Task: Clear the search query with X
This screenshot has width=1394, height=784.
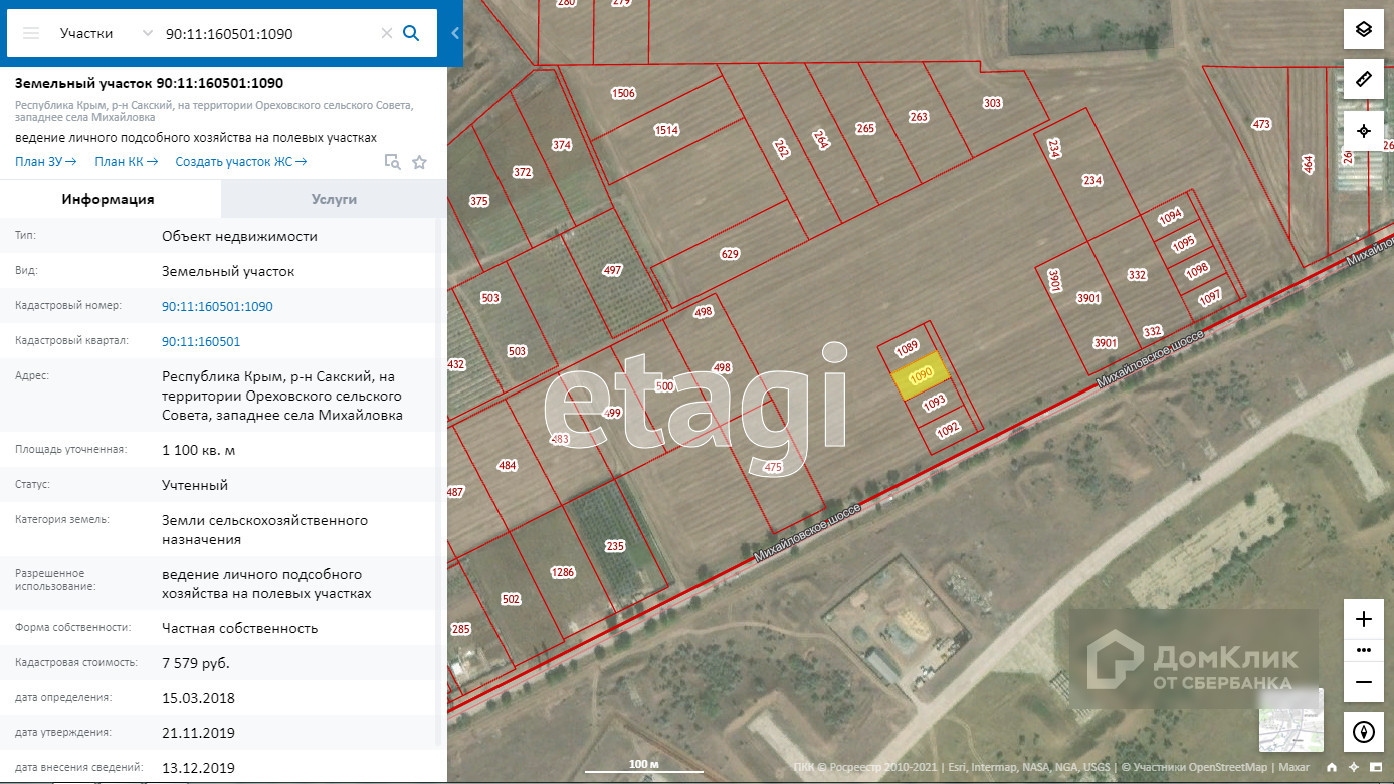Action: click(387, 33)
